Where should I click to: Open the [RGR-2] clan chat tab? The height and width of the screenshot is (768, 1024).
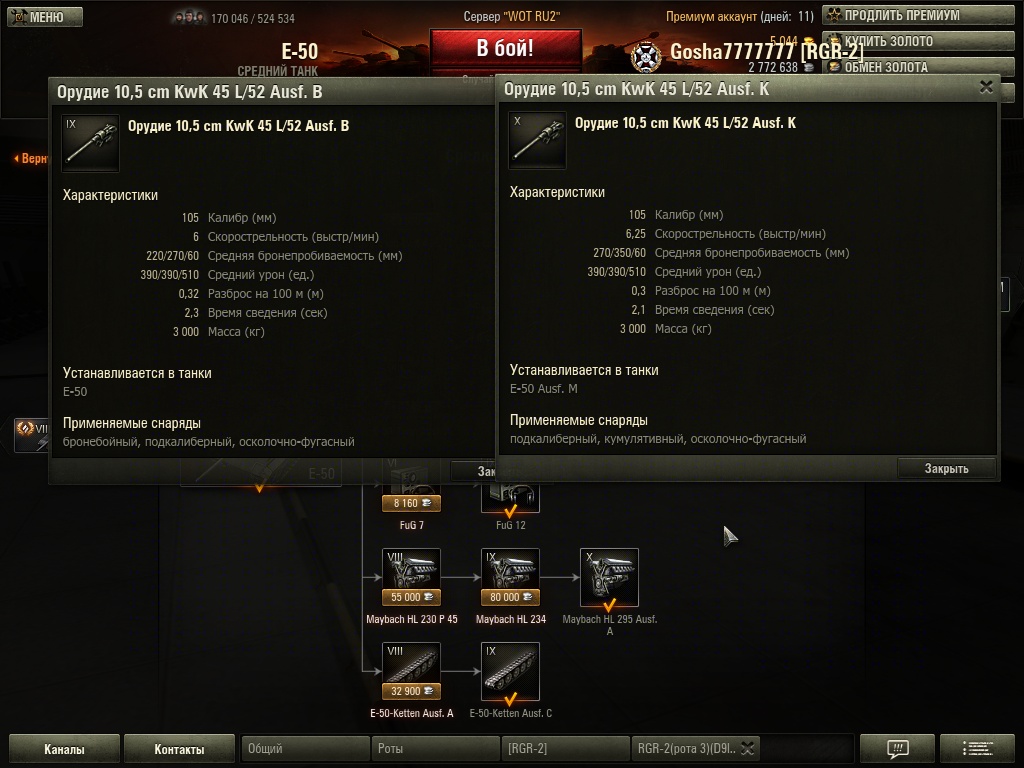click(x=566, y=748)
